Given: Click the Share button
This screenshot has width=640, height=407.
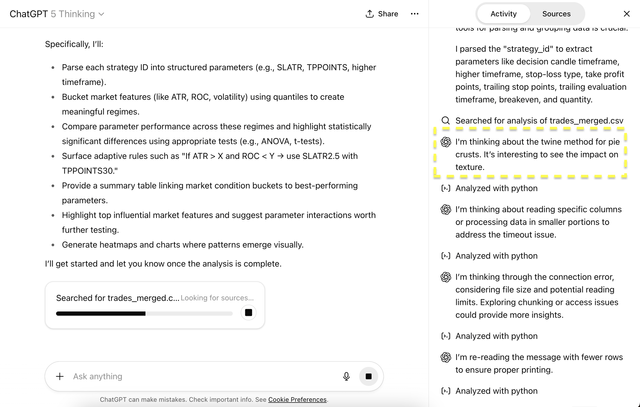Looking at the screenshot, I should (382, 14).
